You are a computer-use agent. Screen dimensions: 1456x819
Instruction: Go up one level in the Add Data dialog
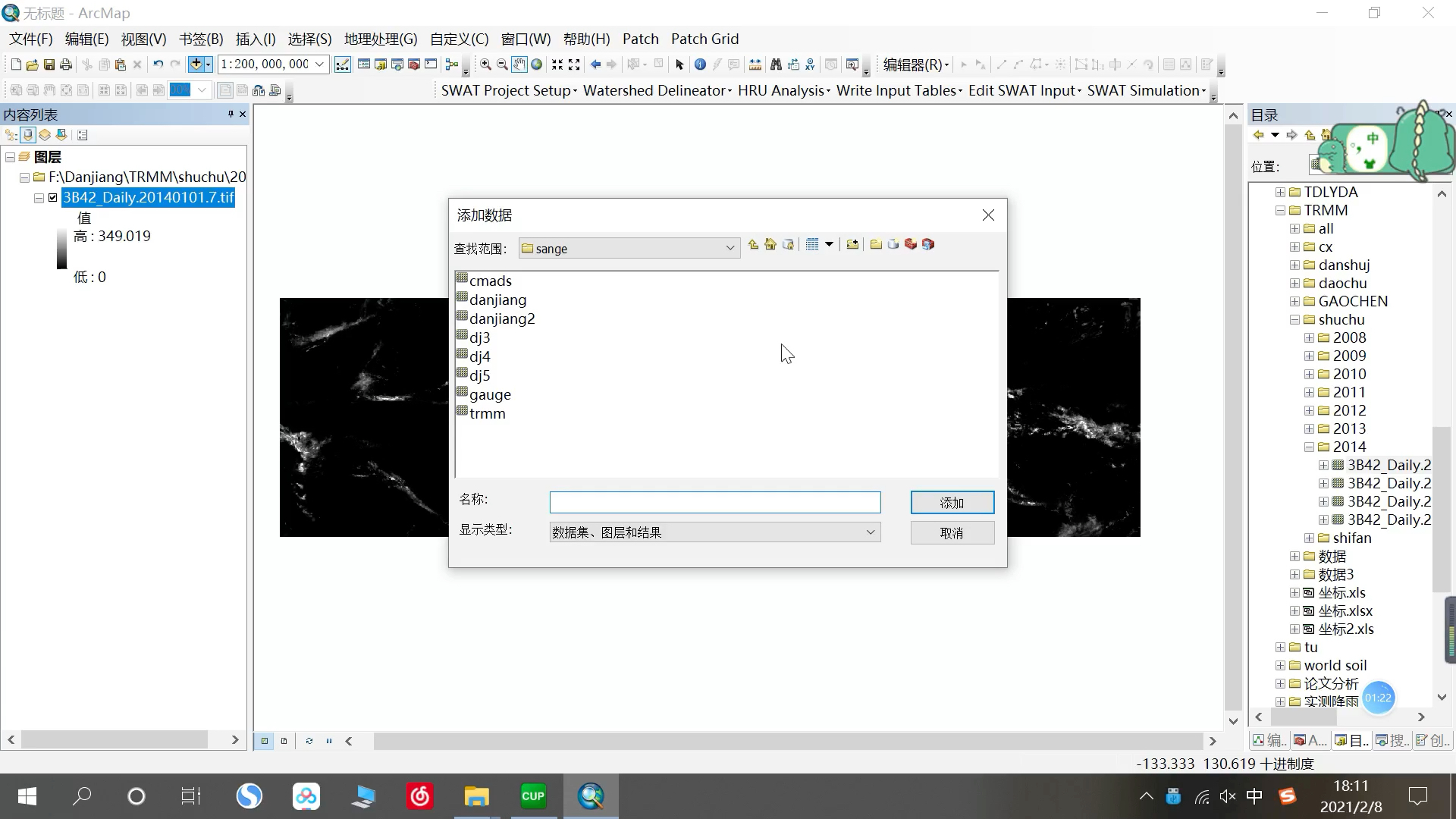pos(753,244)
